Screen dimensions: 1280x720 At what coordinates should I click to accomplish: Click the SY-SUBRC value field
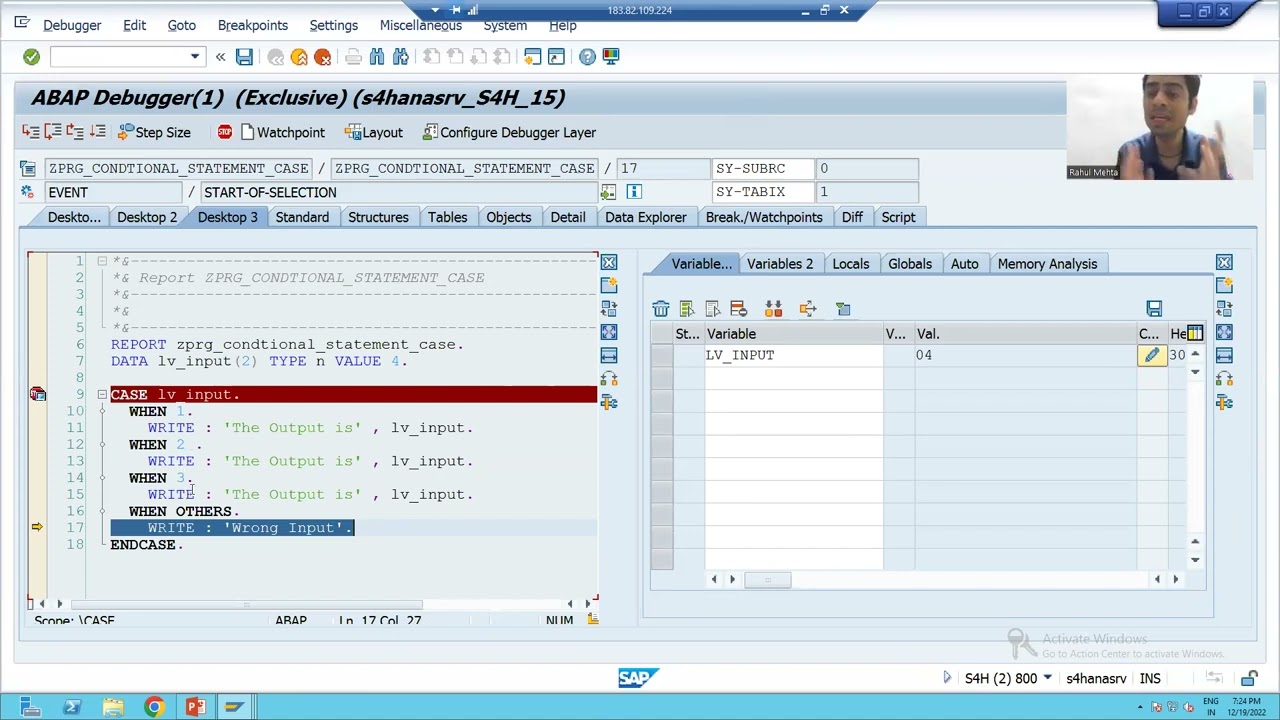pos(867,168)
